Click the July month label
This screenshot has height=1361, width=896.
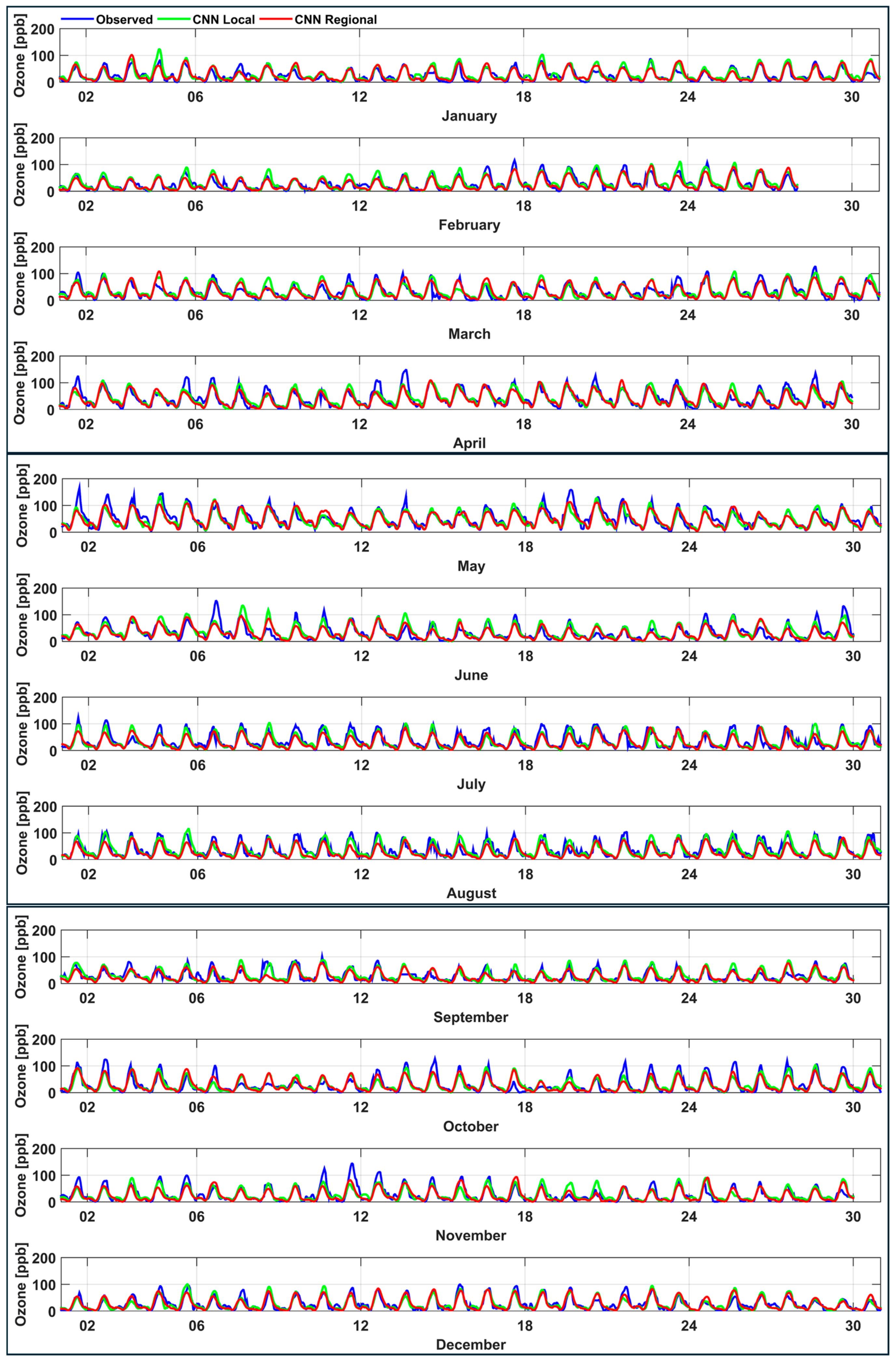tap(471, 784)
